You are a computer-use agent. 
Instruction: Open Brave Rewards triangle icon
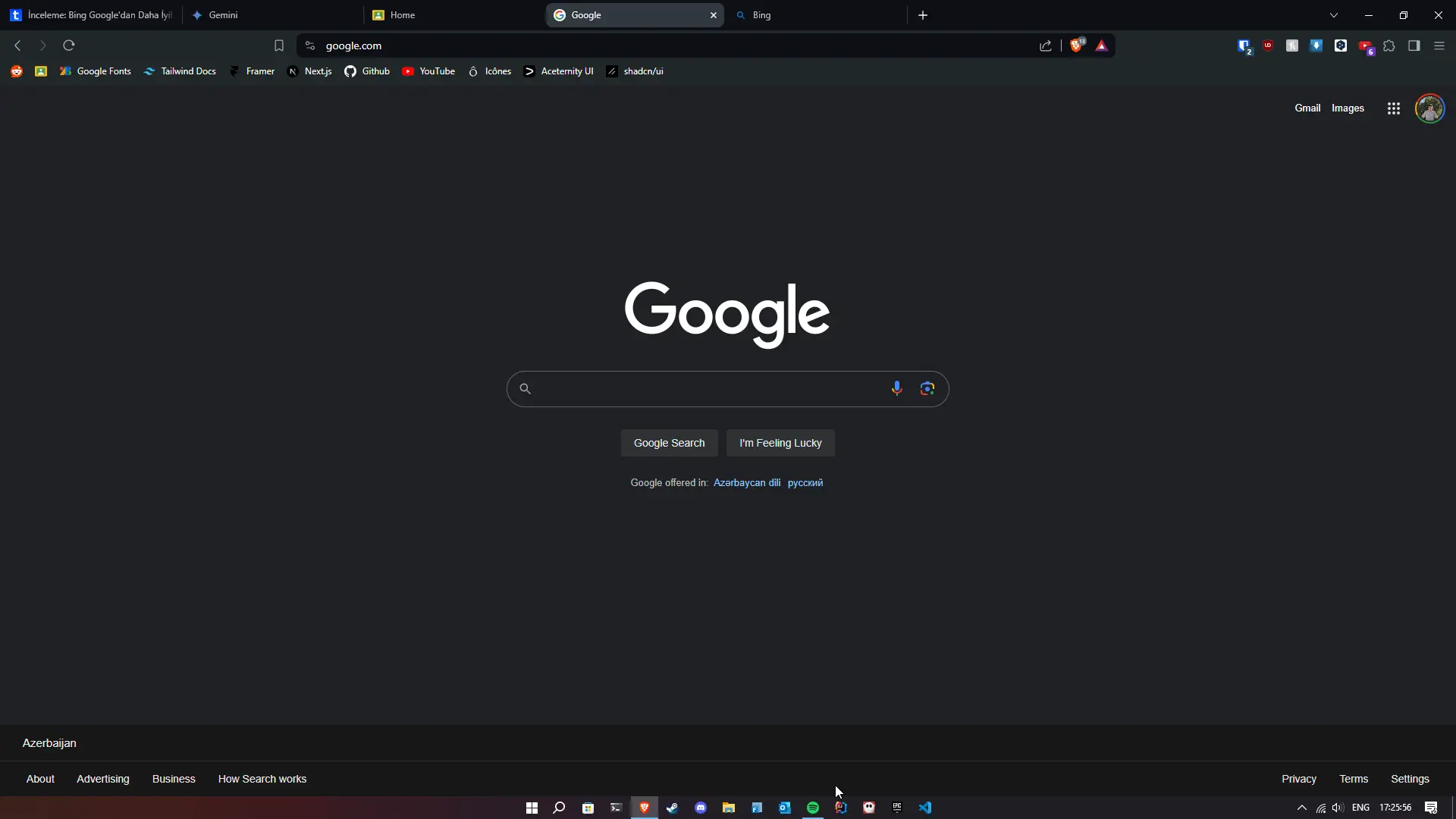coord(1102,45)
